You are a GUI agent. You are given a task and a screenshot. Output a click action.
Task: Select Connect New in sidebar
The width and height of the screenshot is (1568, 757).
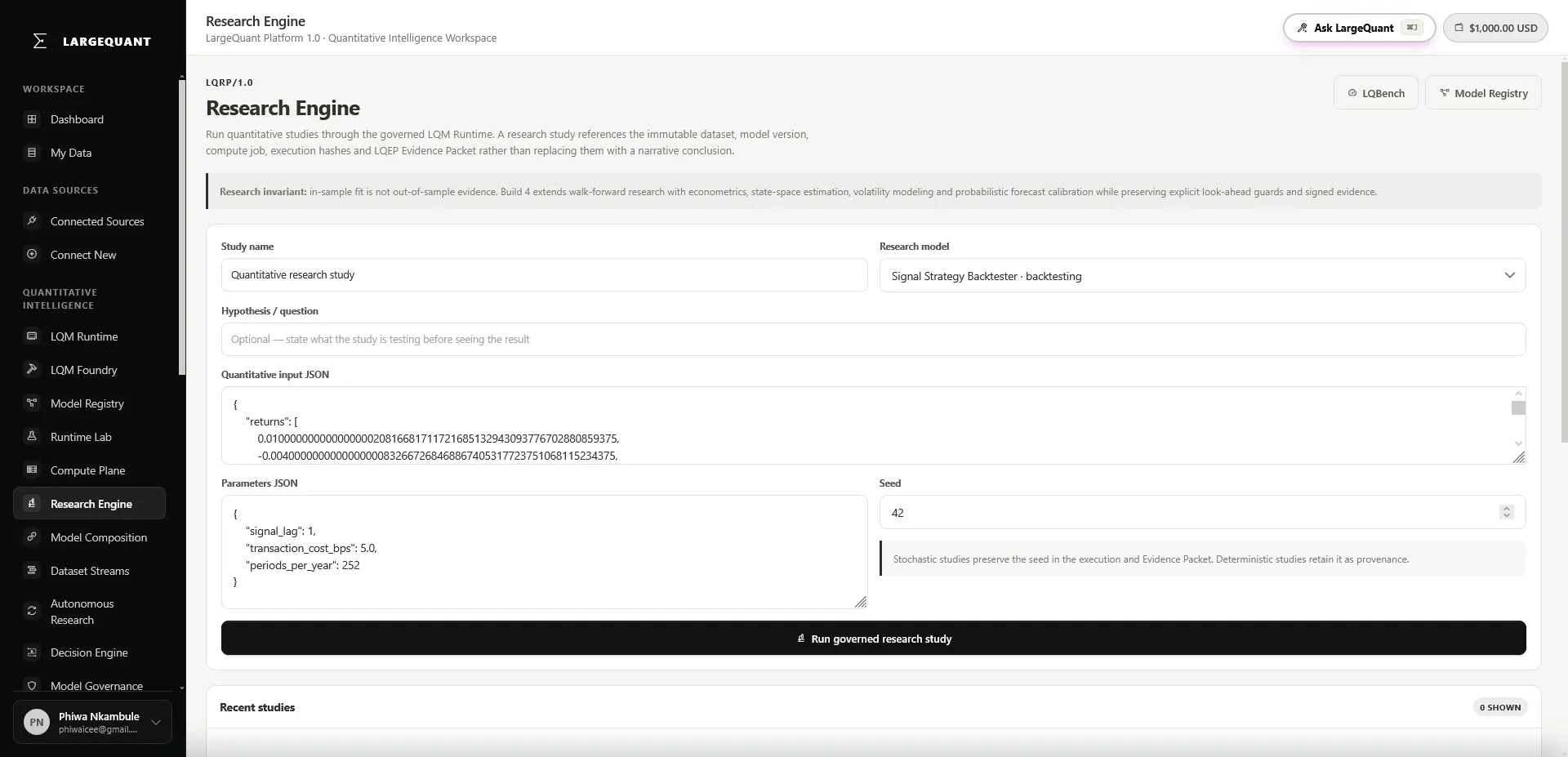point(89,255)
